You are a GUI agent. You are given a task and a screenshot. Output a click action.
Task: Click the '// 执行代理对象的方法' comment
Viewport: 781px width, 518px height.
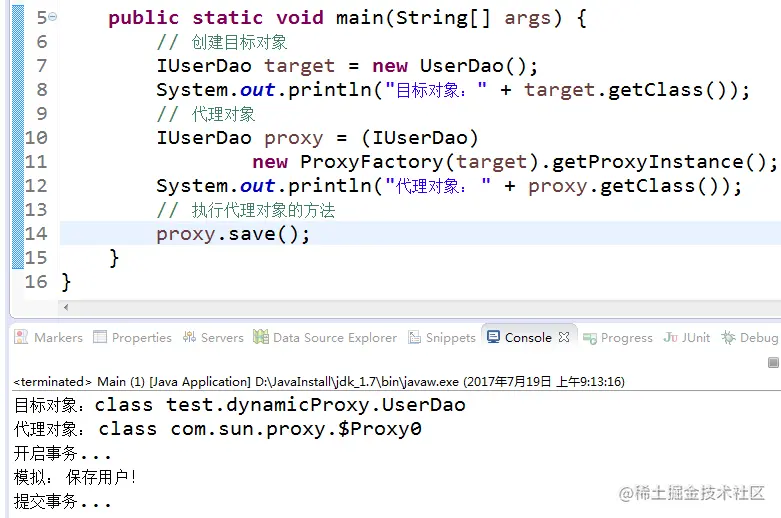(x=246, y=210)
